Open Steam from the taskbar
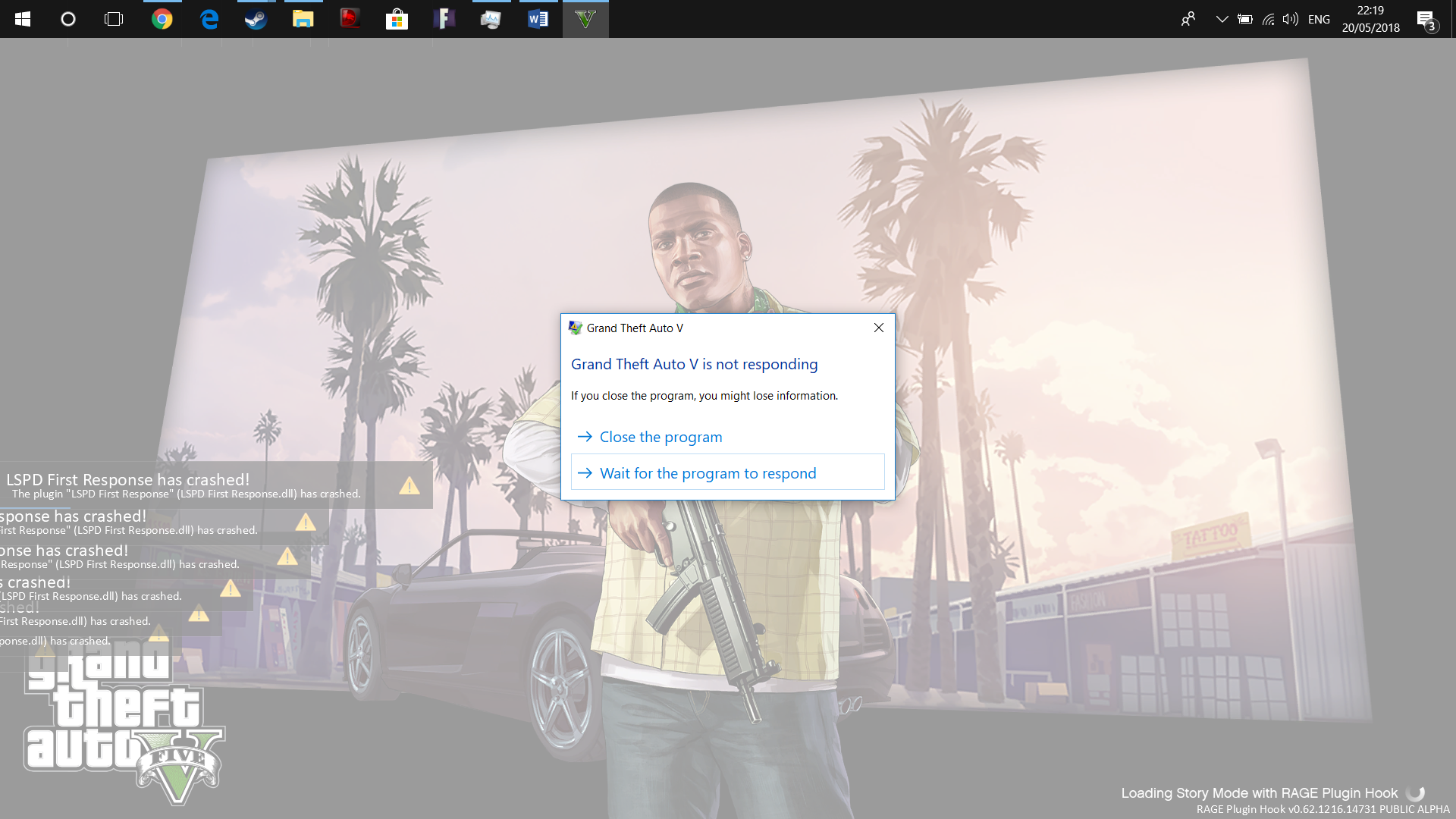The width and height of the screenshot is (1456, 819). point(256,19)
